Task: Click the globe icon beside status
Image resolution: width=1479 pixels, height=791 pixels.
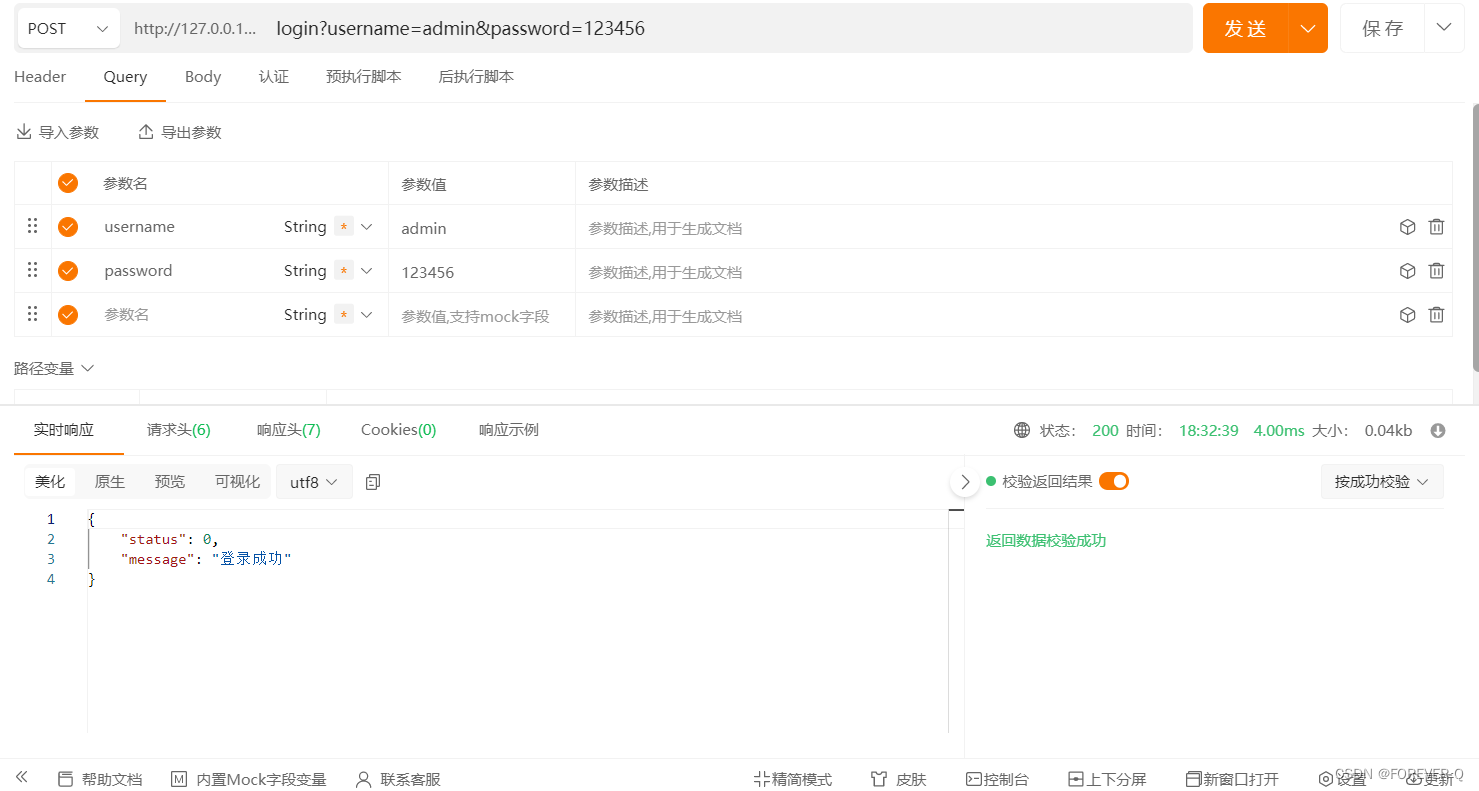Action: click(1022, 430)
